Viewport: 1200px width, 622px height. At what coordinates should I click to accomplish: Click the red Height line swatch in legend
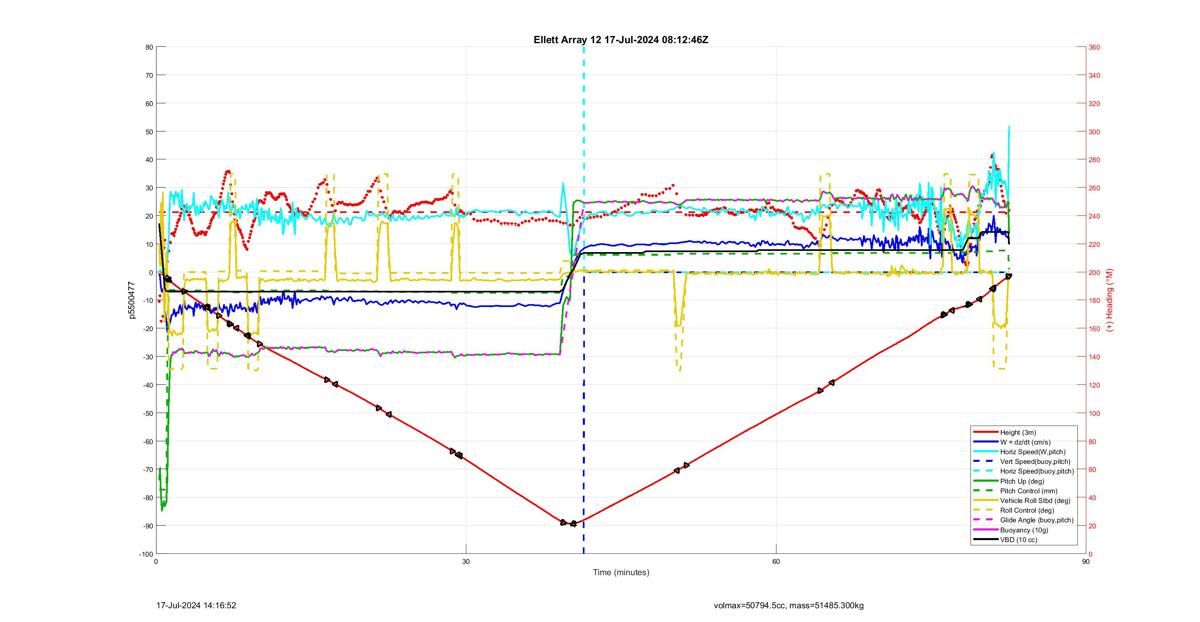pos(986,432)
